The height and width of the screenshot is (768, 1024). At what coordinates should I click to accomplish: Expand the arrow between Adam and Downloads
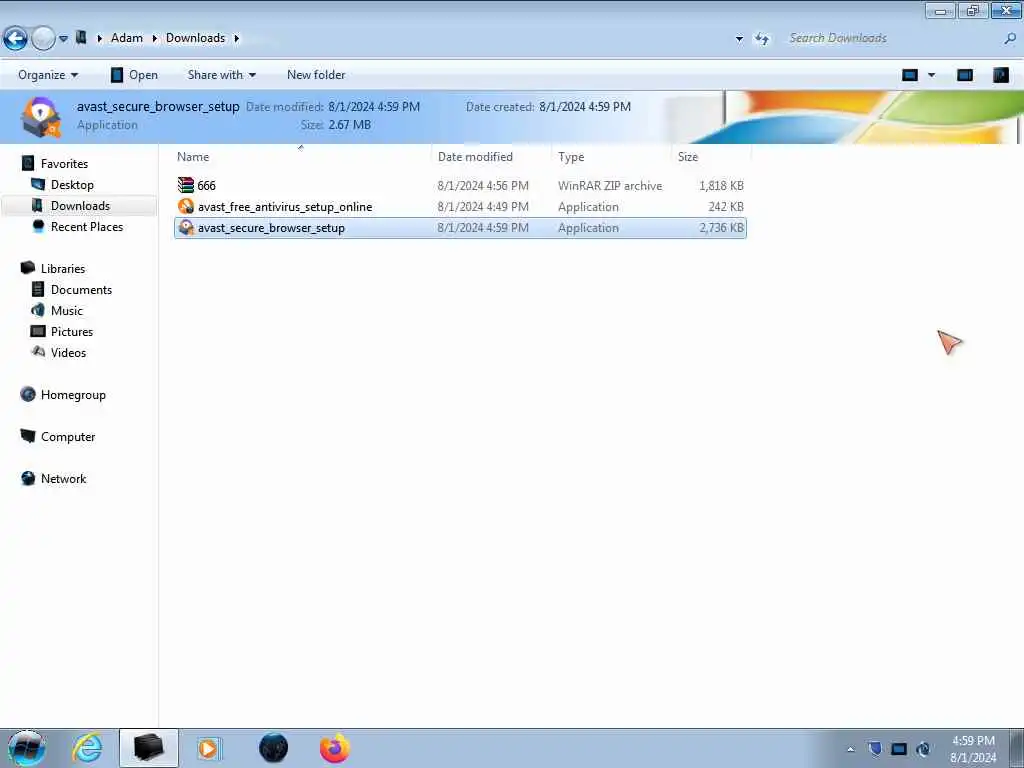155,39
